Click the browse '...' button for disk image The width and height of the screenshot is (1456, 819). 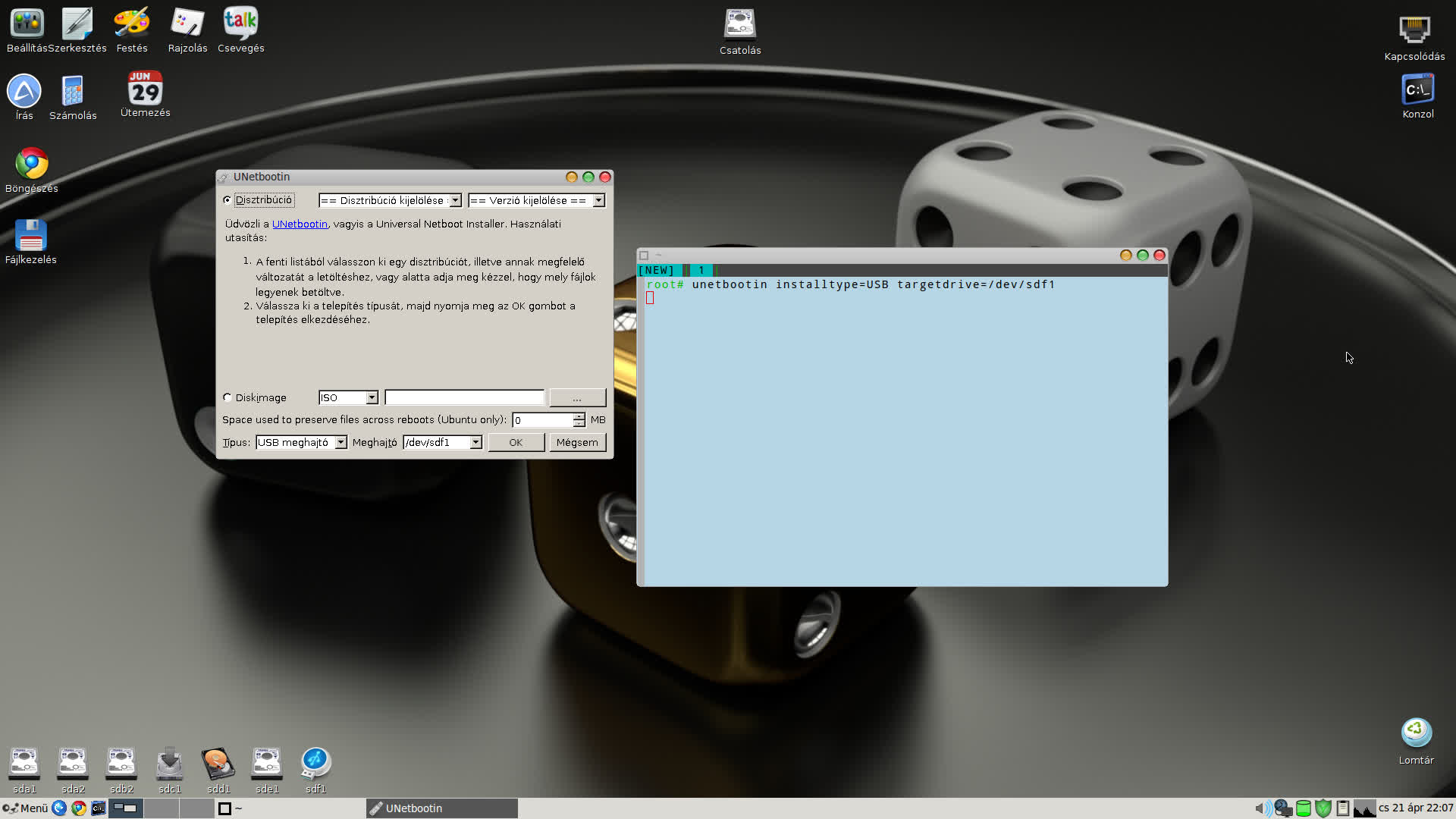coord(577,397)
